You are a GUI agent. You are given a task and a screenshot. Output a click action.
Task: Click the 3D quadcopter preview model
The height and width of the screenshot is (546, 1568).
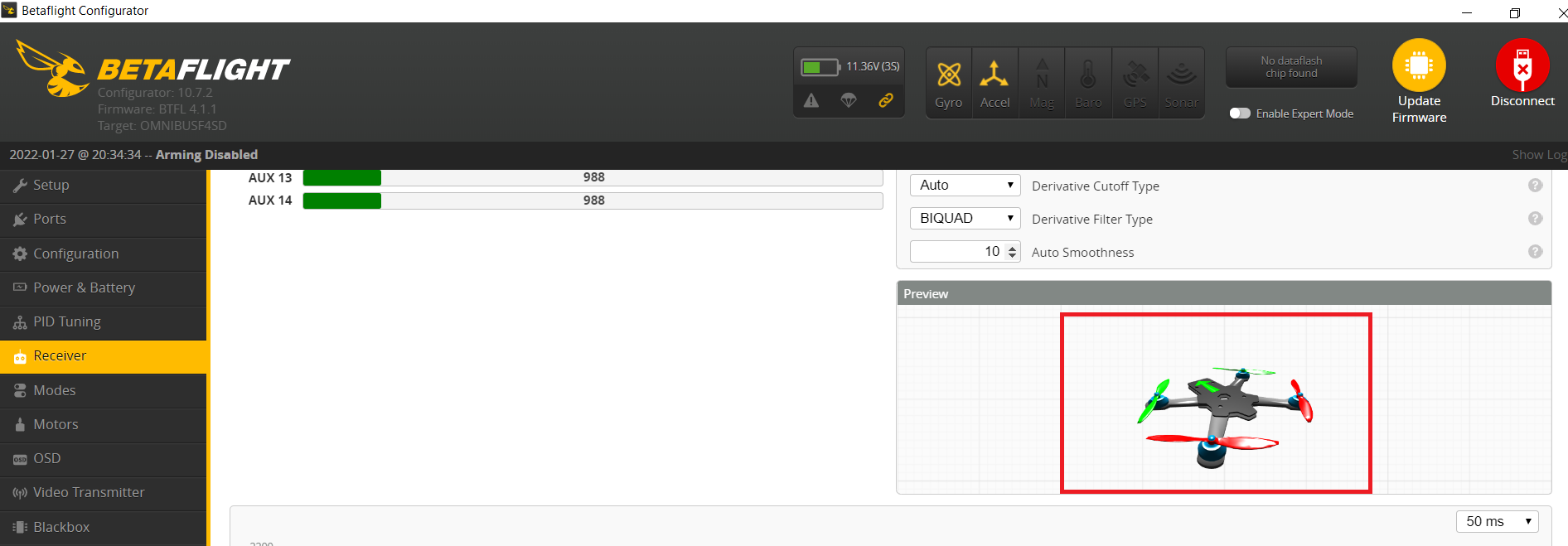(x=1224, y=417)
